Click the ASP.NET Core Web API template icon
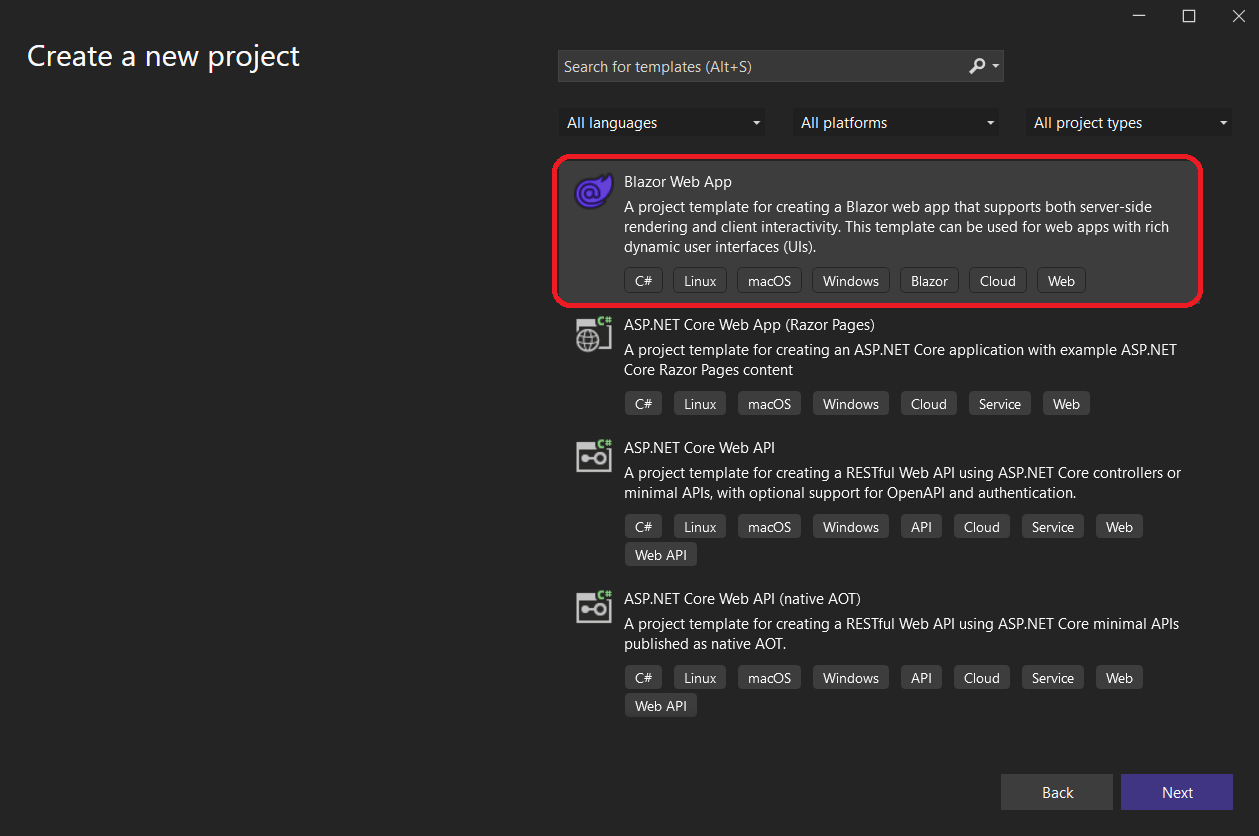The height and width of the screenshot is (836, 1259). pos(593,456)
